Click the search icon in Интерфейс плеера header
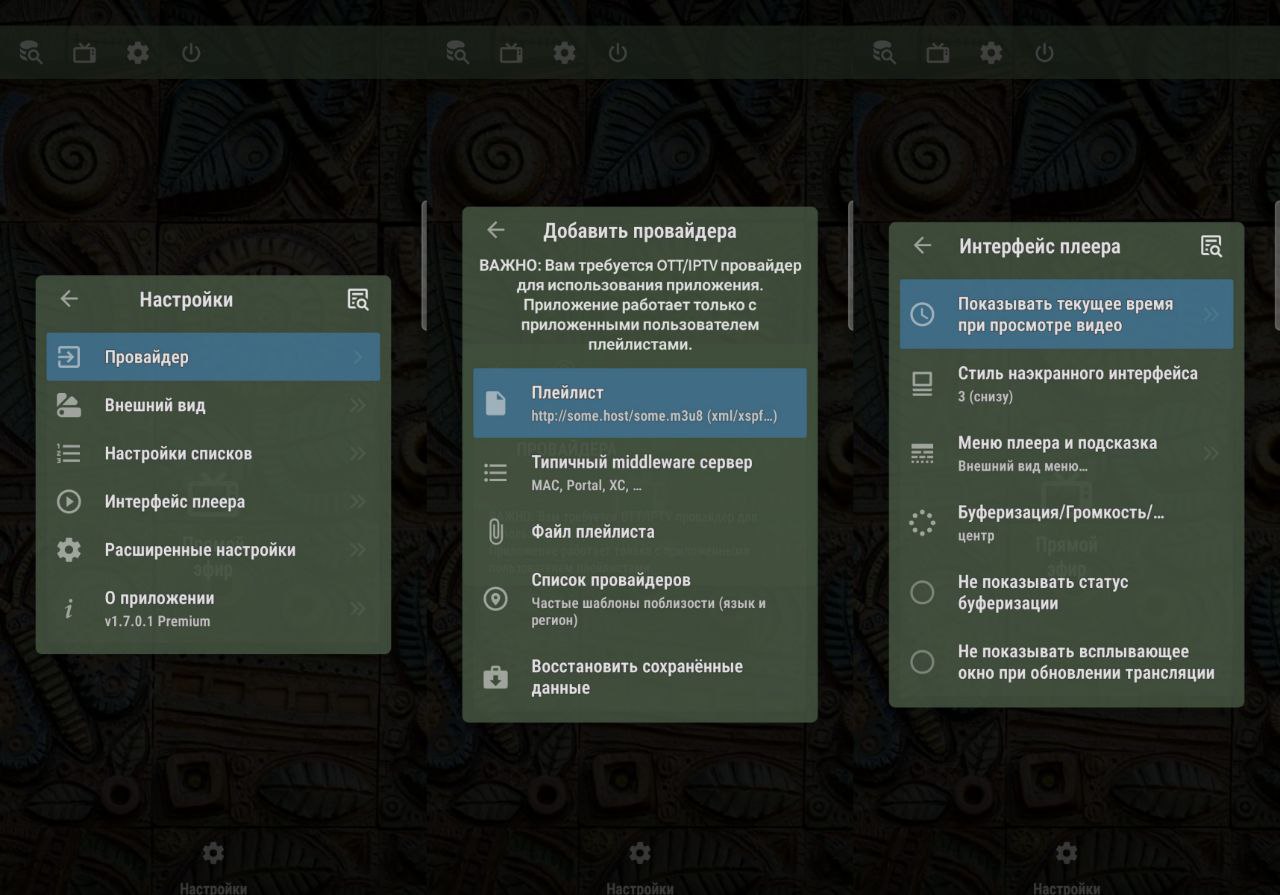 point(1211,246)
